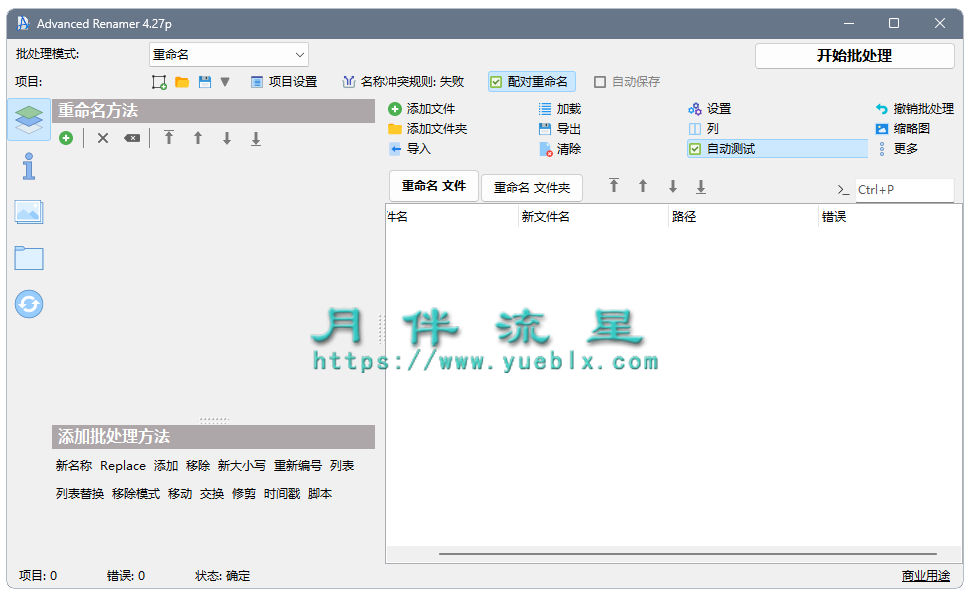Viewport: 970px width, 596px height.
Task: Open the 商业用途 link in the status bar
Action: (925, 576)
